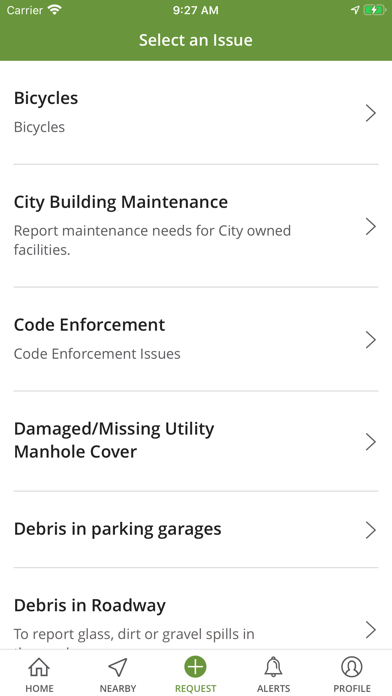Open Damaged/Missing Utility Manhole Cover chevron
The image size is (392, 696).
pos(371,442)
